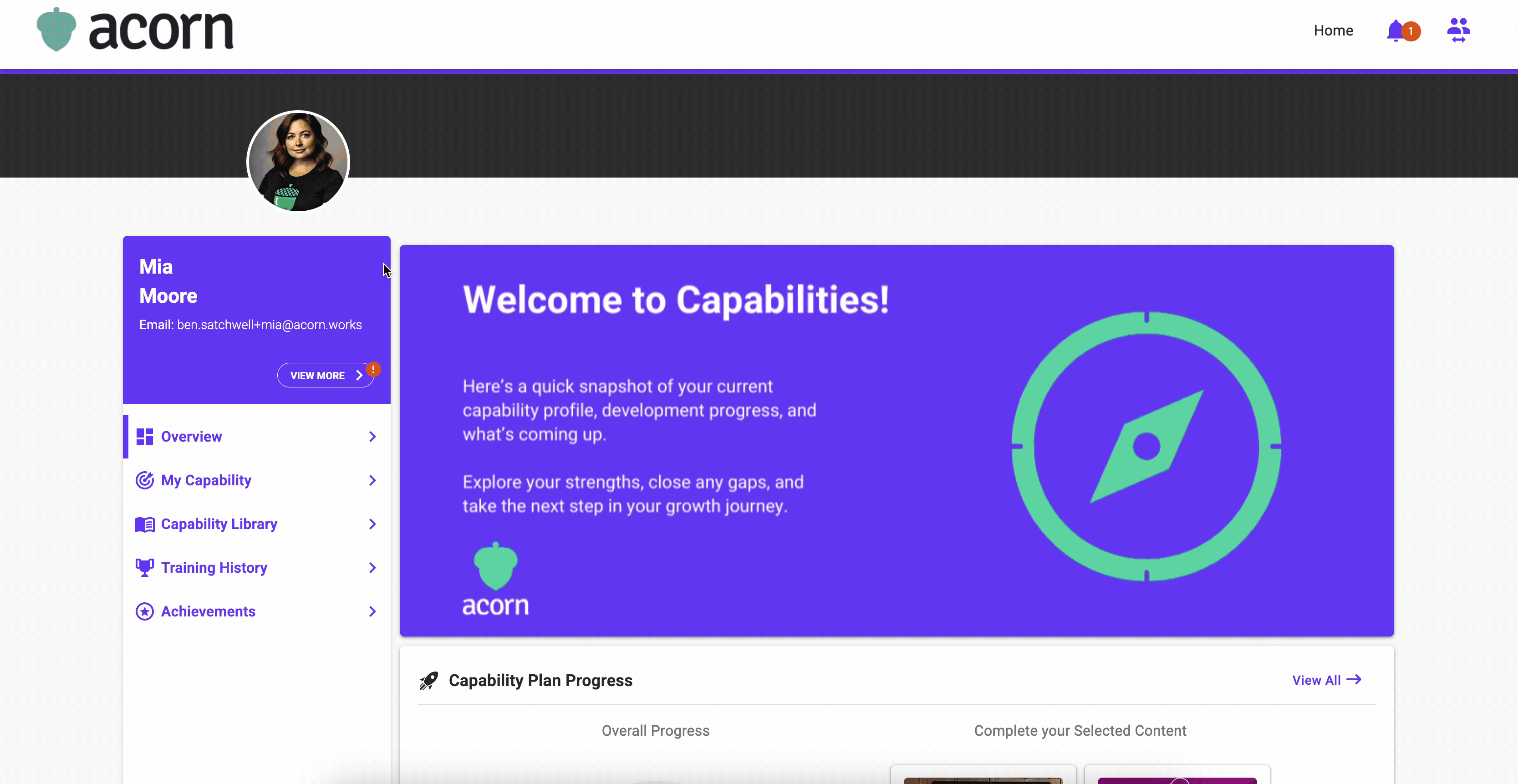Select the Overview menu item
The width and height of the screenshot is (1518, 784).
click(256, 436)
